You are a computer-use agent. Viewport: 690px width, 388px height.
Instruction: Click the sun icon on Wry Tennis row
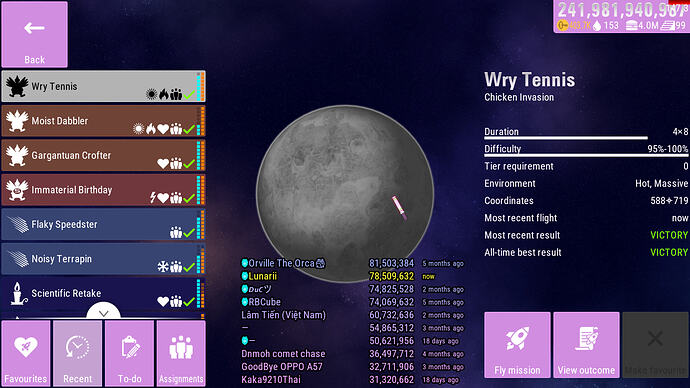click(x=151, y=94)
